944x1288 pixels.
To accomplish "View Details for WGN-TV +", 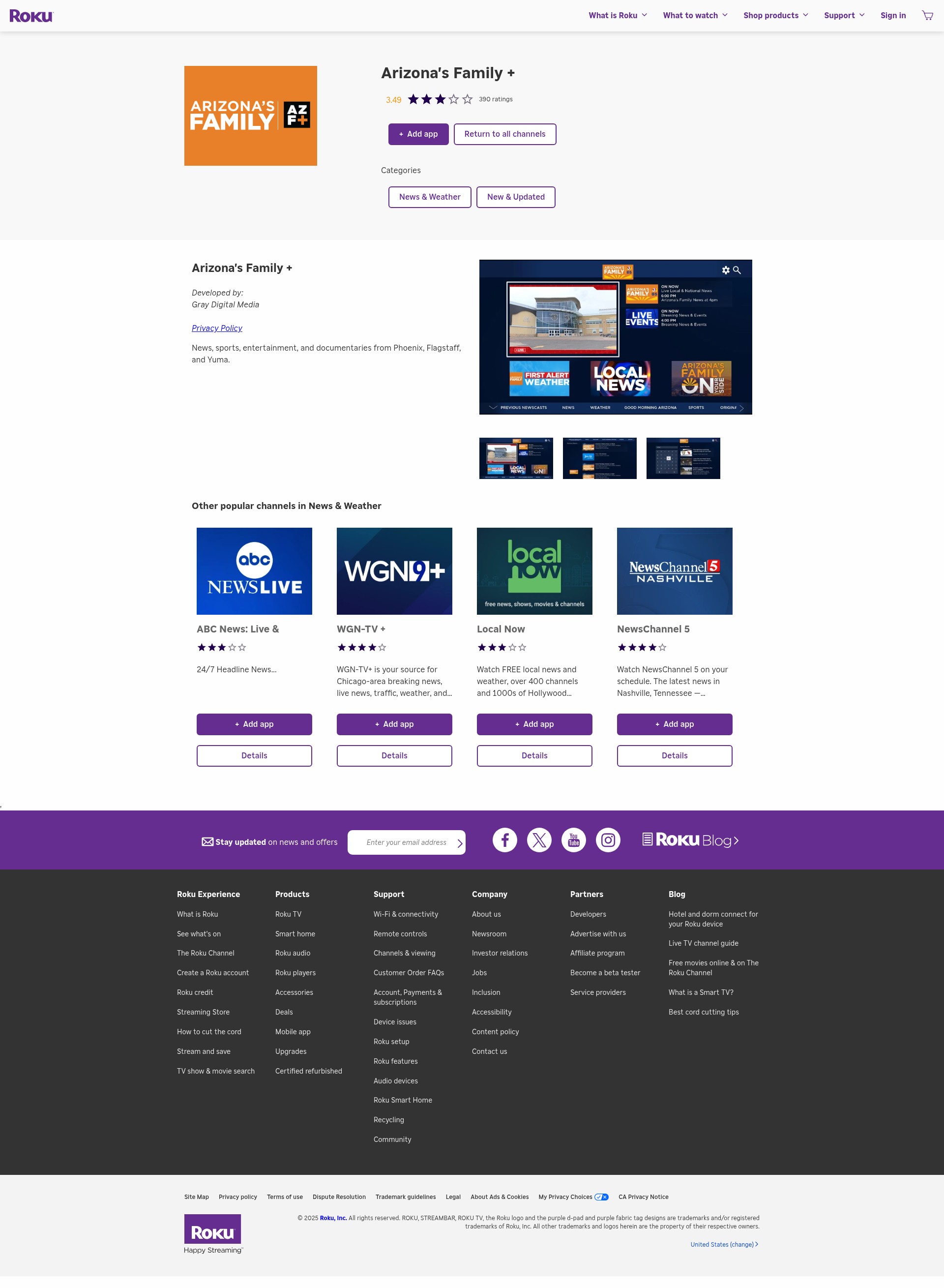I will coord(394,756).
